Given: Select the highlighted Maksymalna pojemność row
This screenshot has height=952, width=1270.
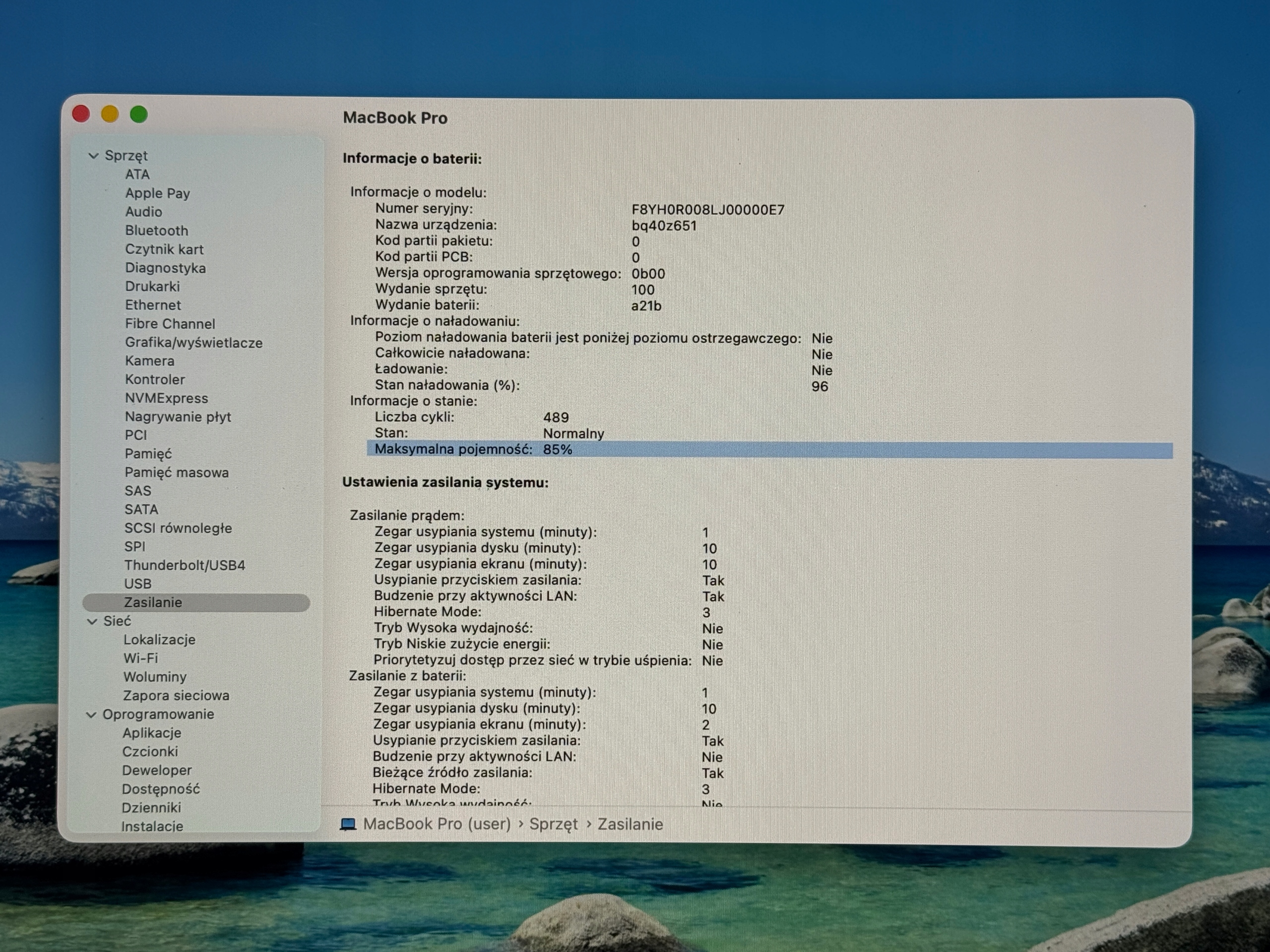Looking at the screenshot, I should (x=769, y=450).
